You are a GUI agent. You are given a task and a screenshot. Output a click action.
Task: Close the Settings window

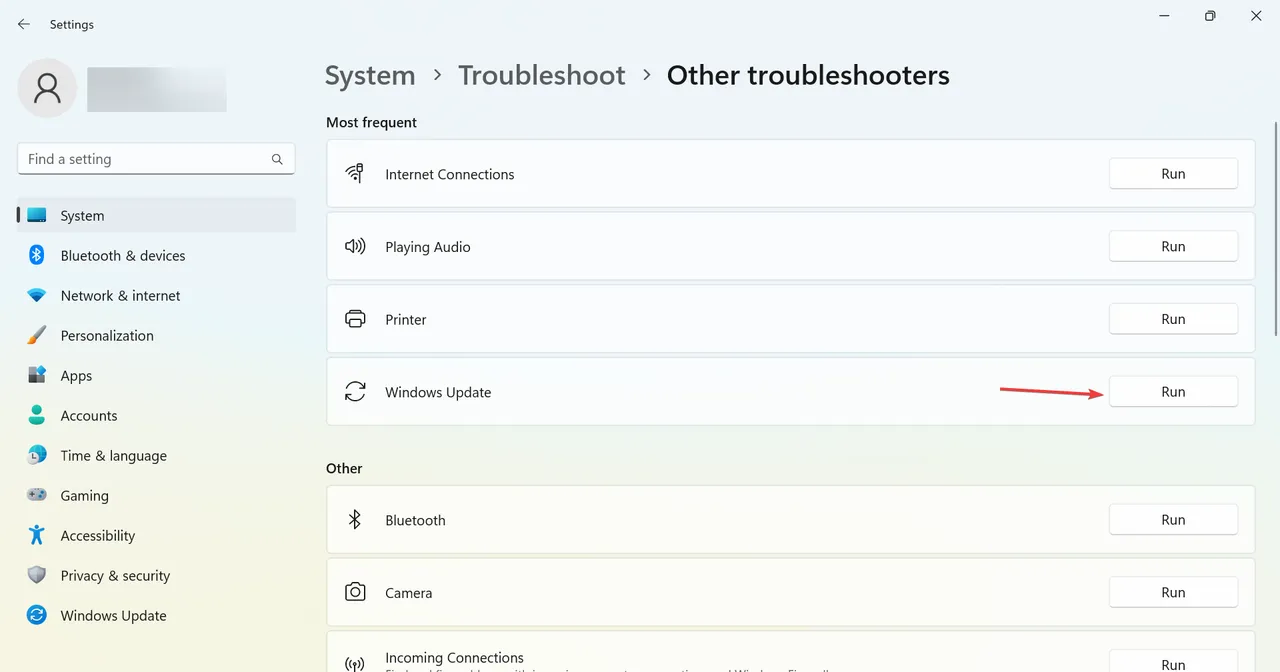point(1256,16)
